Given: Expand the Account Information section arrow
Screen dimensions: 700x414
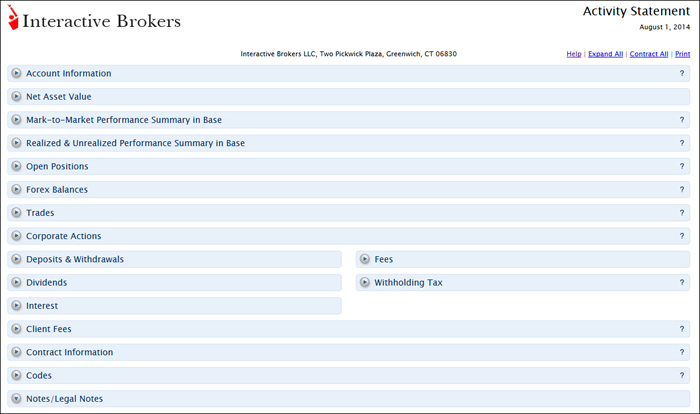Looking at the screenshot, I should (16, 73).
